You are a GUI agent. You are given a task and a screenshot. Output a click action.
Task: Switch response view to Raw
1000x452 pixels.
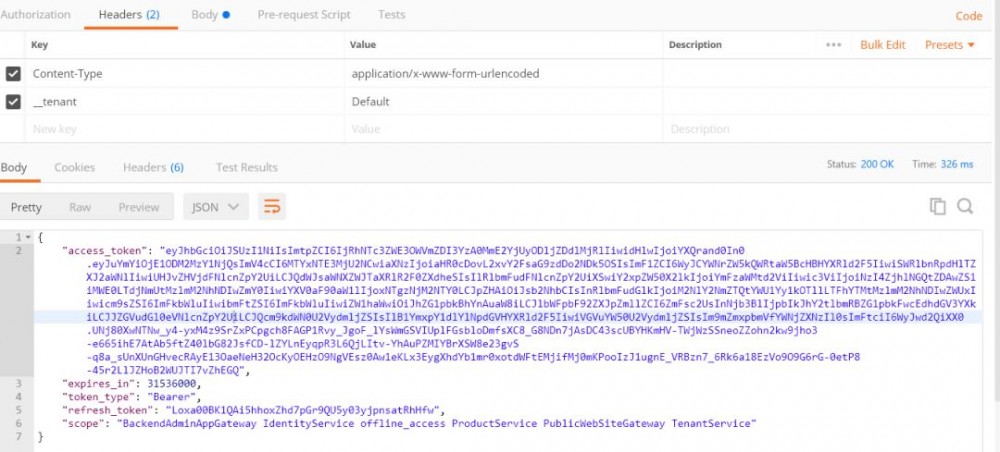80,207
